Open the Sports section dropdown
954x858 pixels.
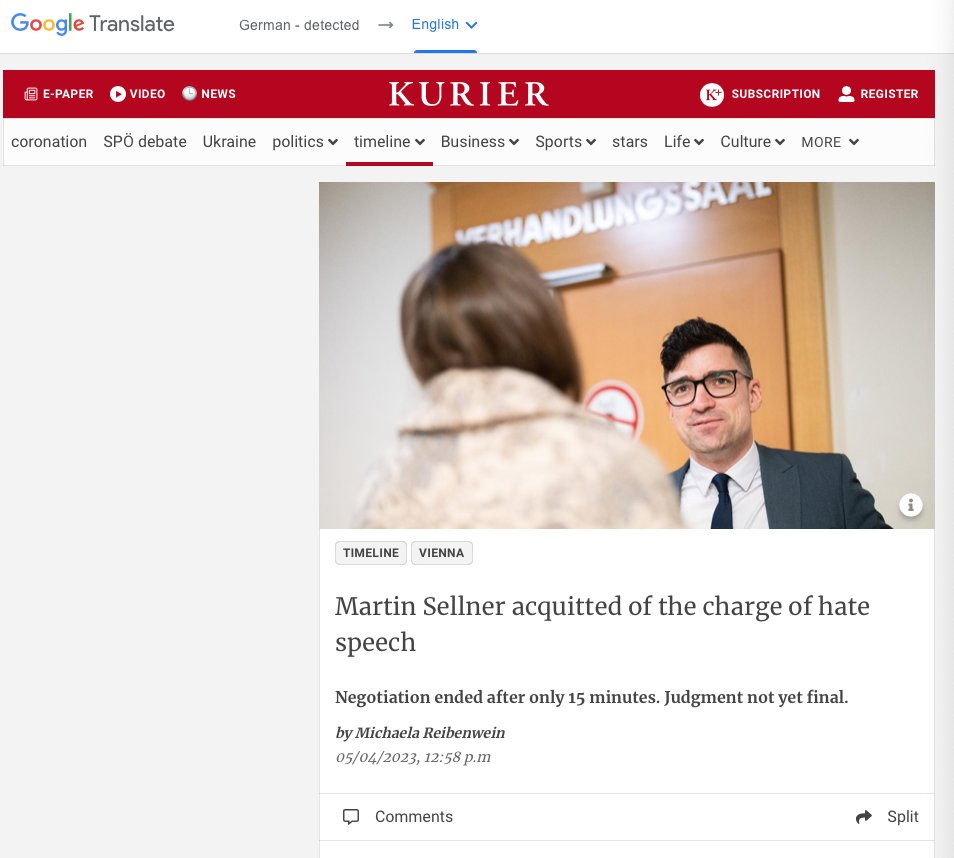tap(565, 142)
